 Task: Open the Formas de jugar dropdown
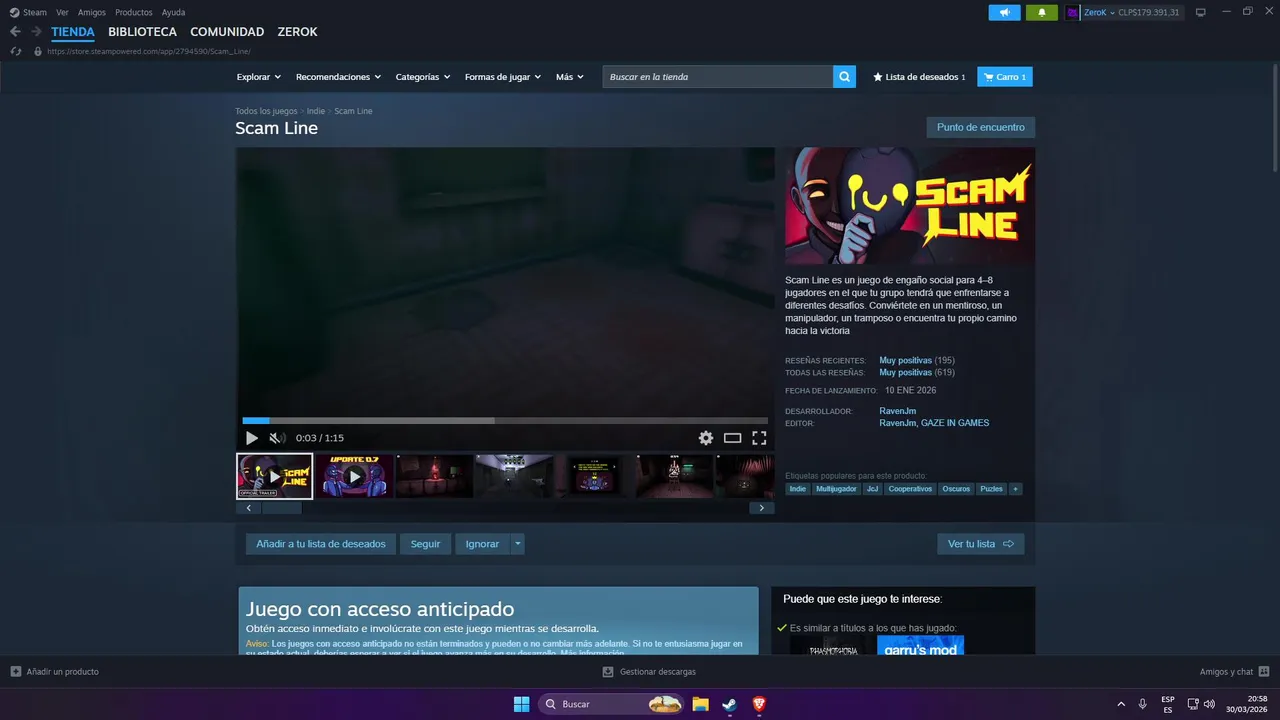pyautogui.click(x=502, y=77)
